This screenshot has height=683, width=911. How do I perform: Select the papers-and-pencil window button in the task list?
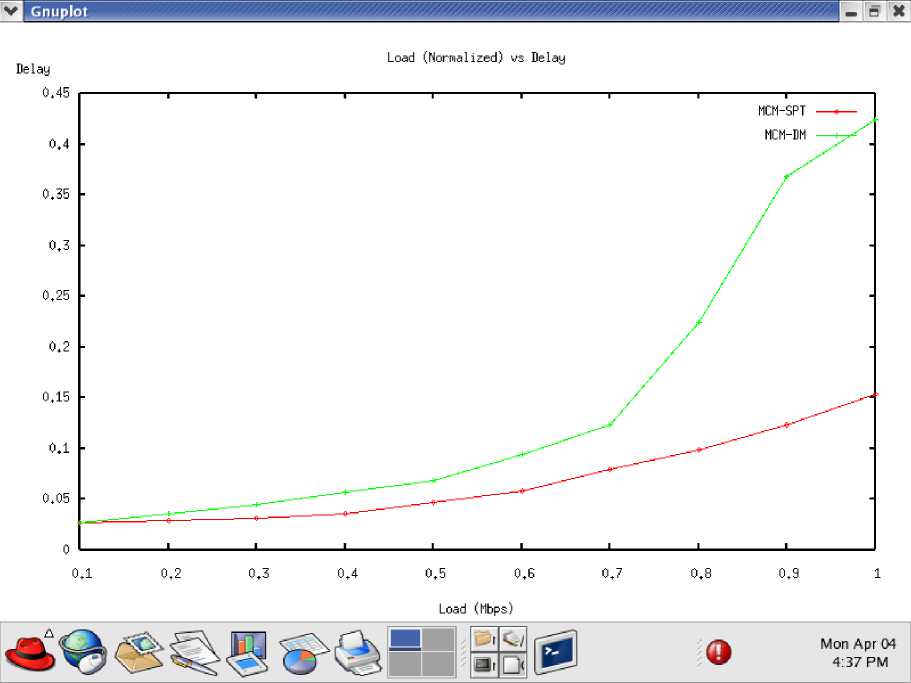[x=512, y=639]
